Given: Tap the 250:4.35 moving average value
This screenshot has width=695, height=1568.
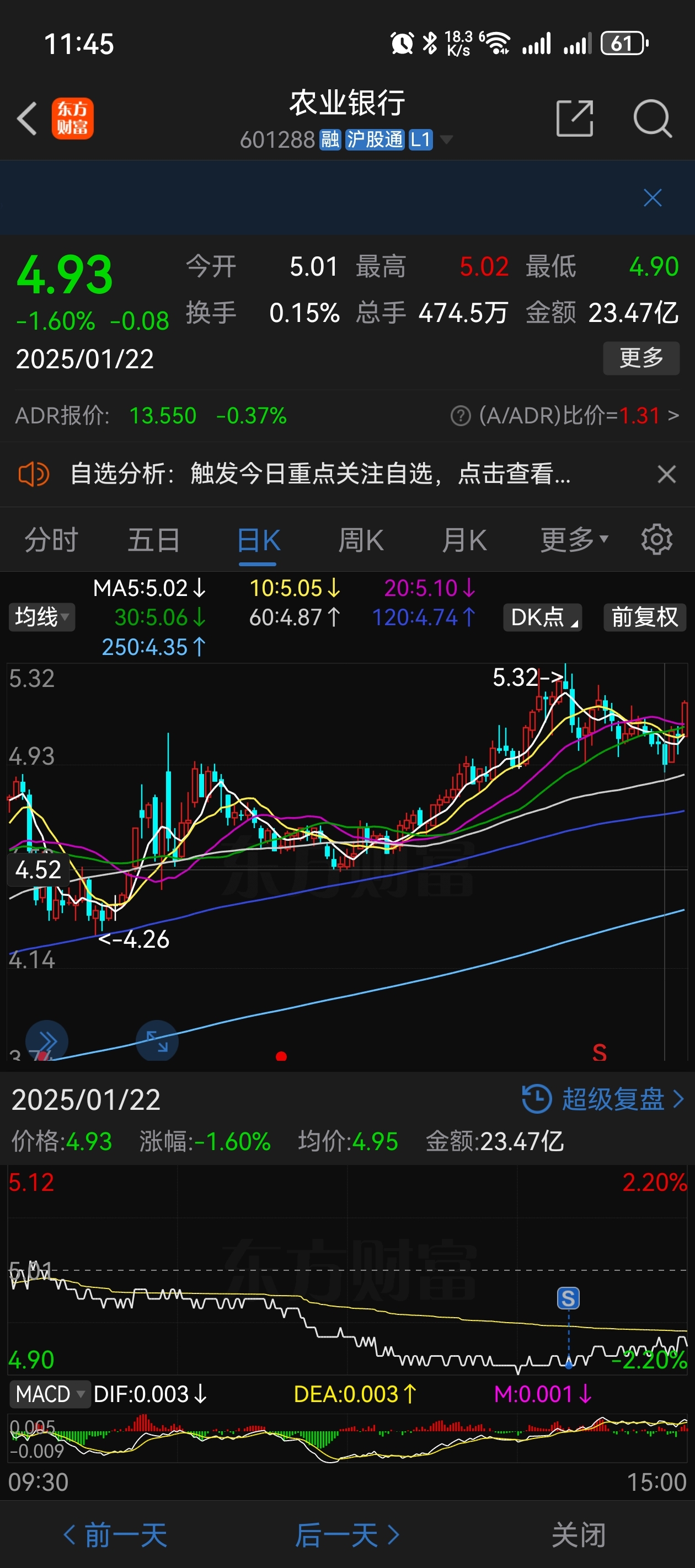Looking at the screenshot, I should pyautogui.click(x=154, y=647).
